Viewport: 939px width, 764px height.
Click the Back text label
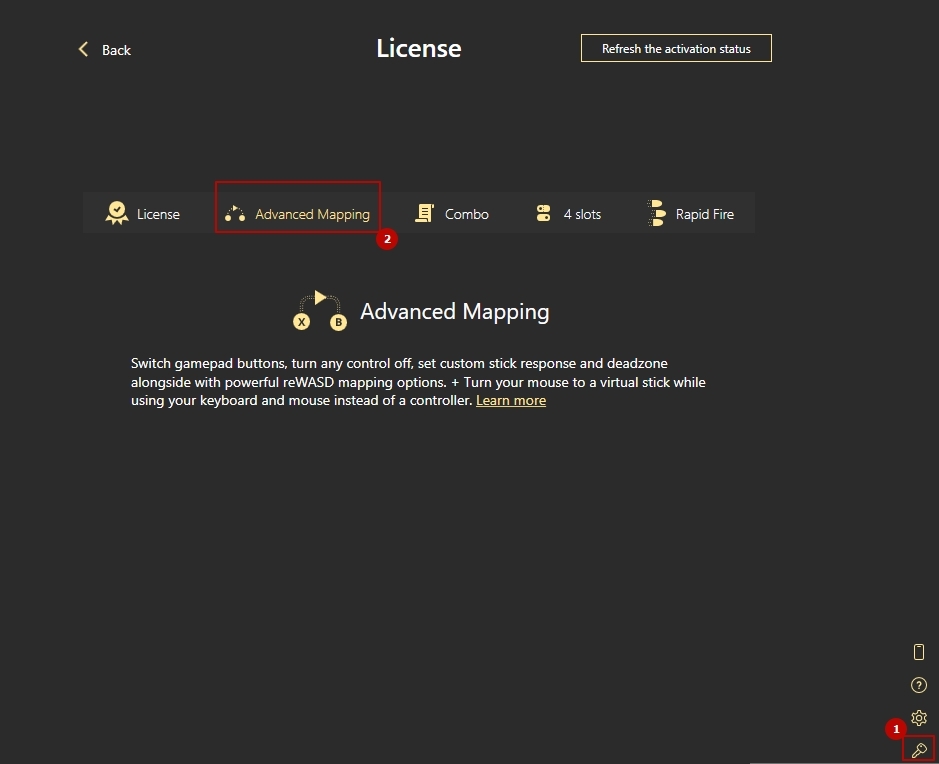pyautogui.click(x=116, y=50)
